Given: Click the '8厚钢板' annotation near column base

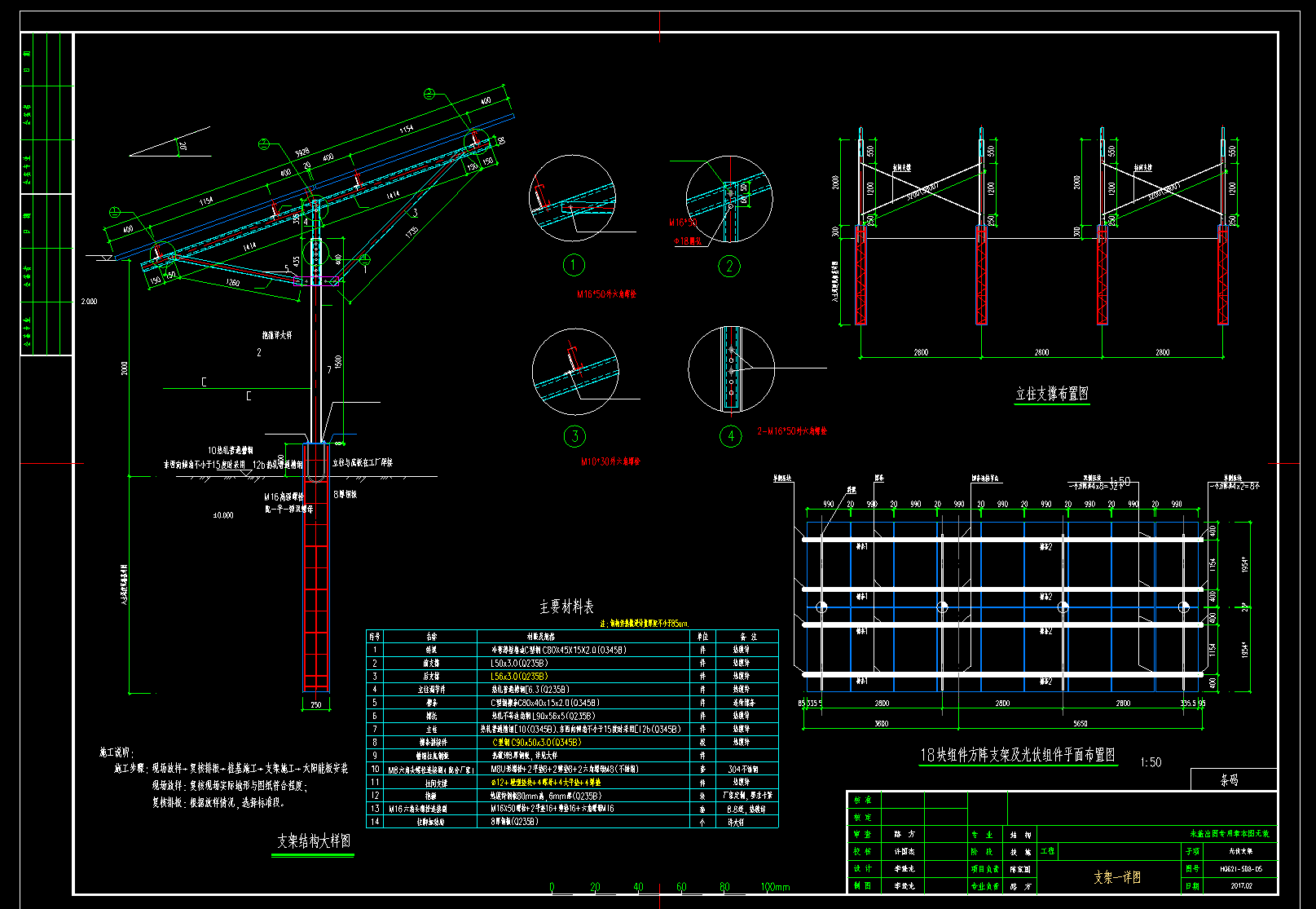Looking at the screenshot, I should tap(345, 494).
